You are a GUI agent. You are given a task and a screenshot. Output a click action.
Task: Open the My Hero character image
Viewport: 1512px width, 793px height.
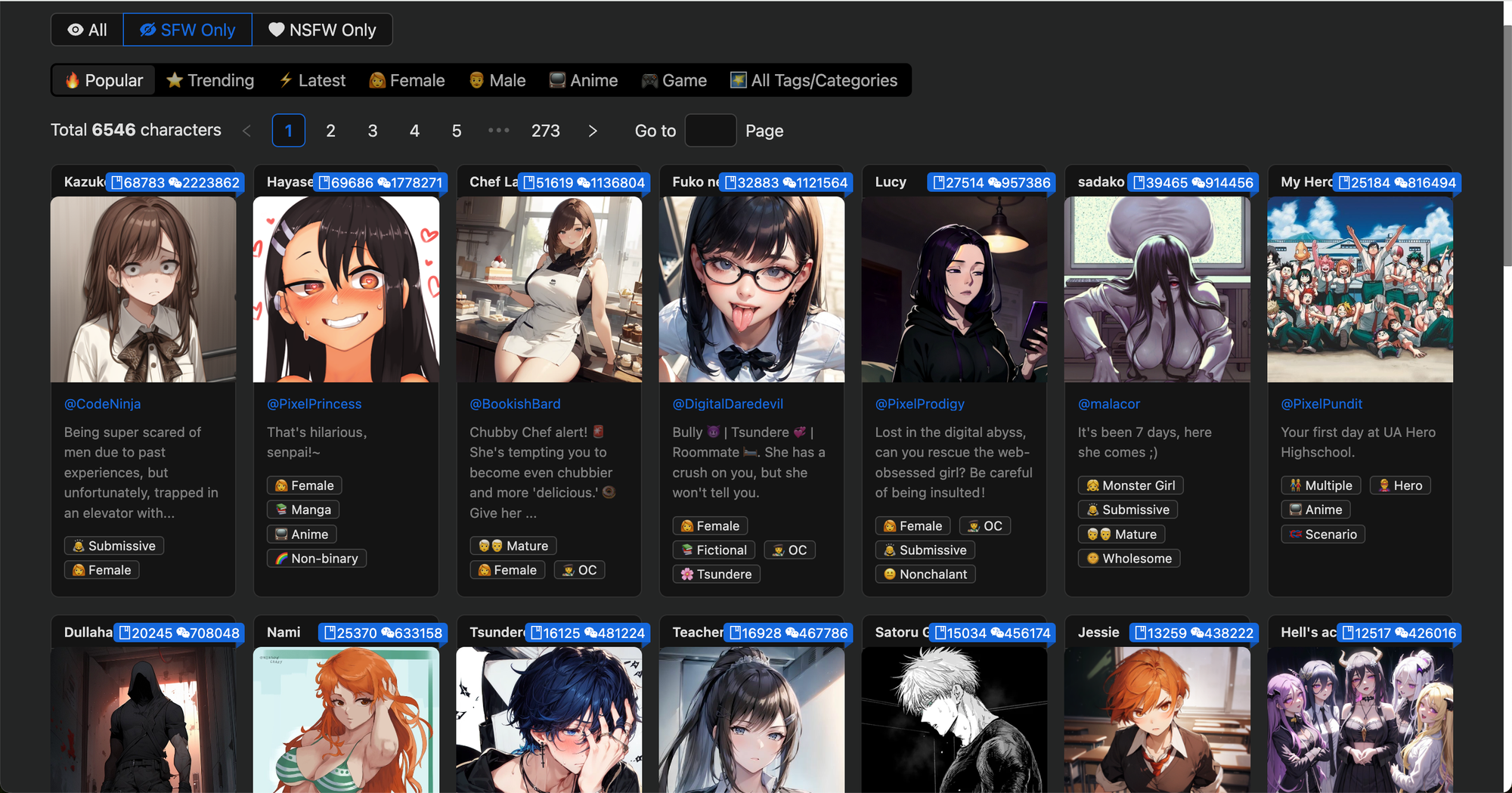tap(1360, 290)
